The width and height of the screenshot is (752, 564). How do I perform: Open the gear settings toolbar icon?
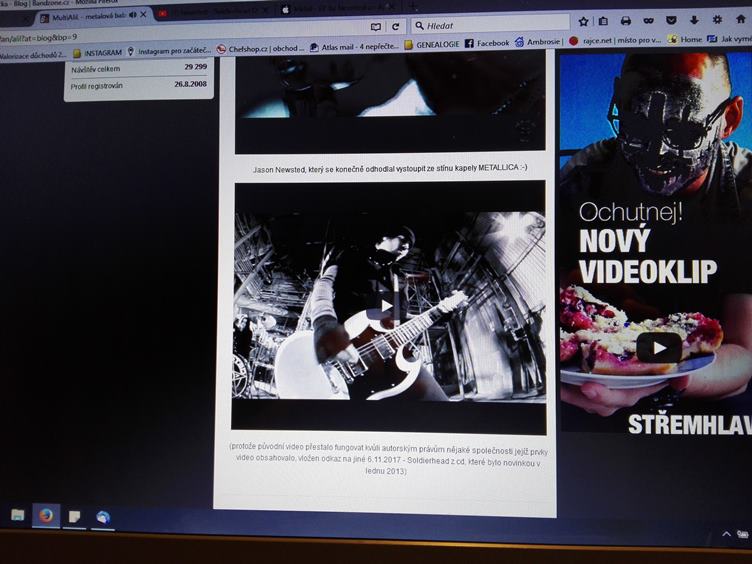[x=717, y=20]
